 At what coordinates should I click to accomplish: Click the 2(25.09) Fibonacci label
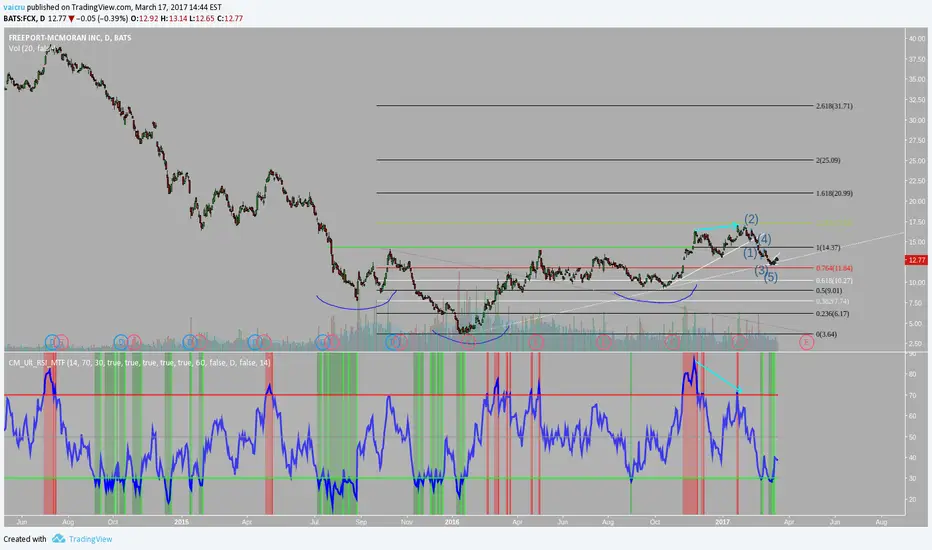coord(828,160)
